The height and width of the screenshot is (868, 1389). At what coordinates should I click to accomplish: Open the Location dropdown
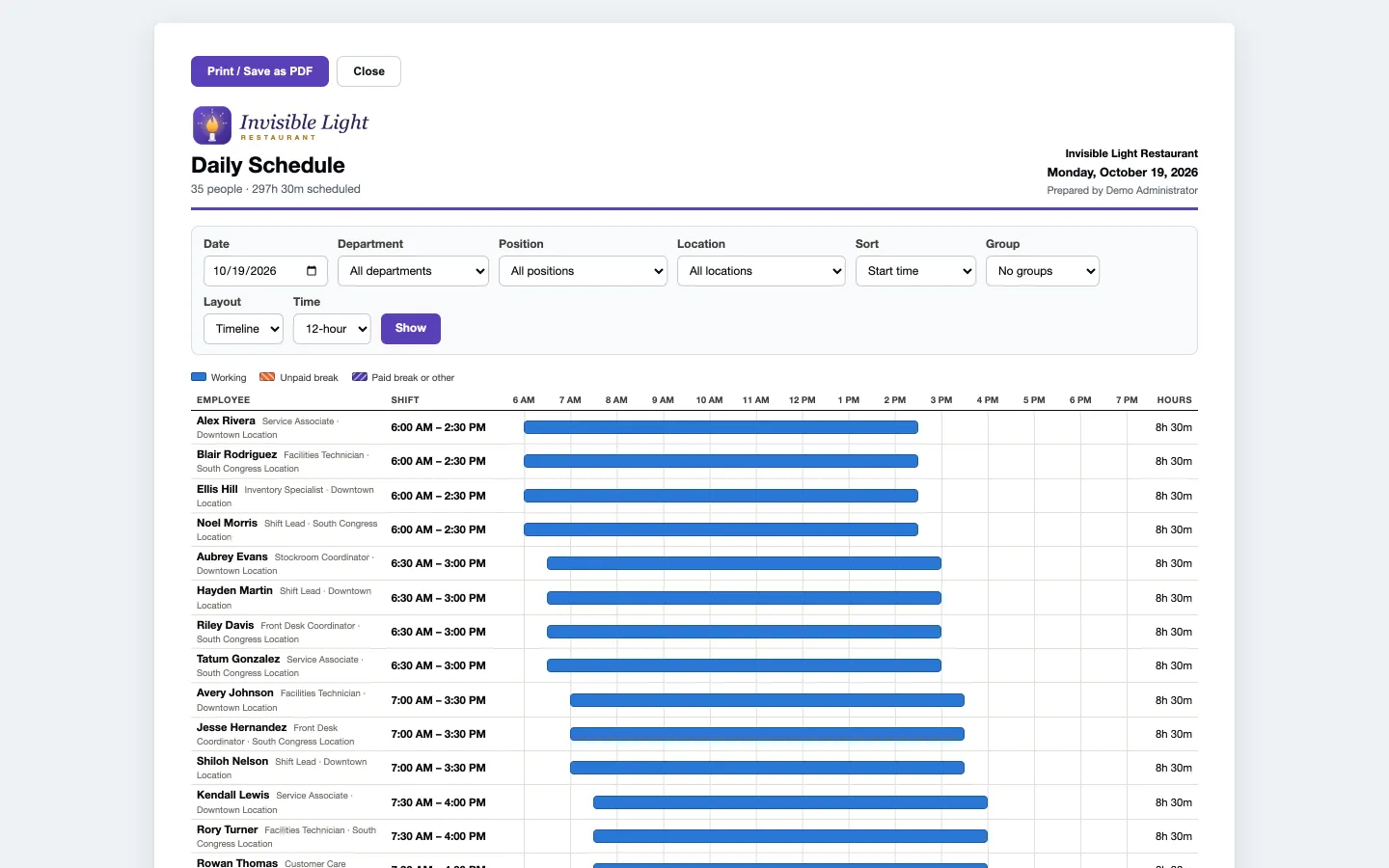point(761,271)
